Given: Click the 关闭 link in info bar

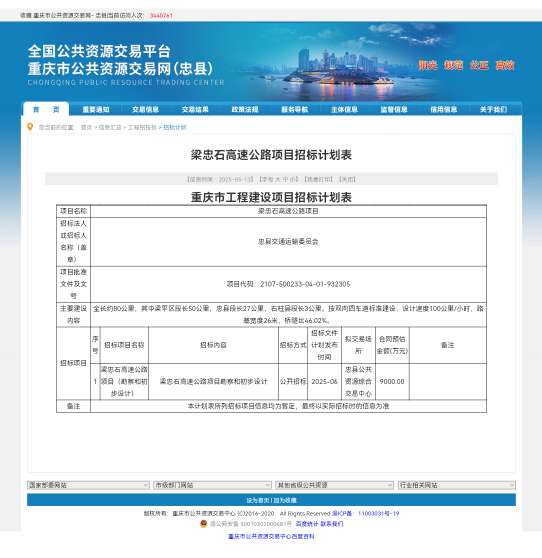Looking at the screenshot, I should point(347,179).
